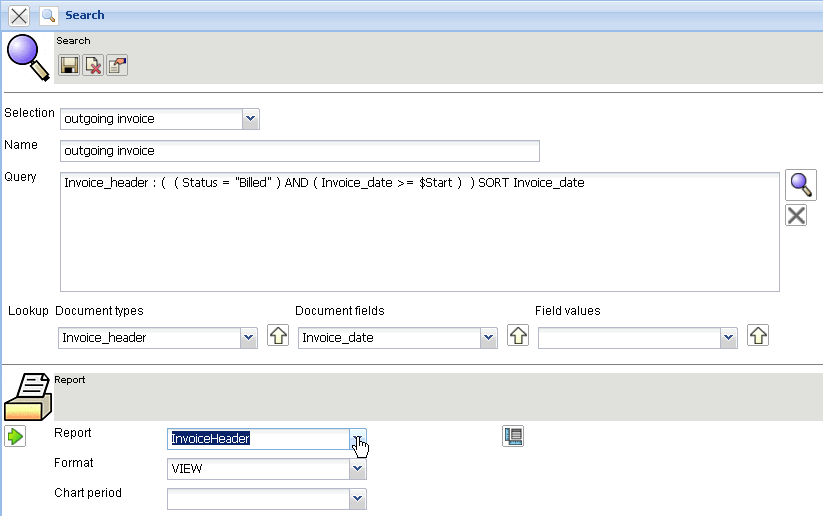Run the report with the green arrow

pos(15,436)
